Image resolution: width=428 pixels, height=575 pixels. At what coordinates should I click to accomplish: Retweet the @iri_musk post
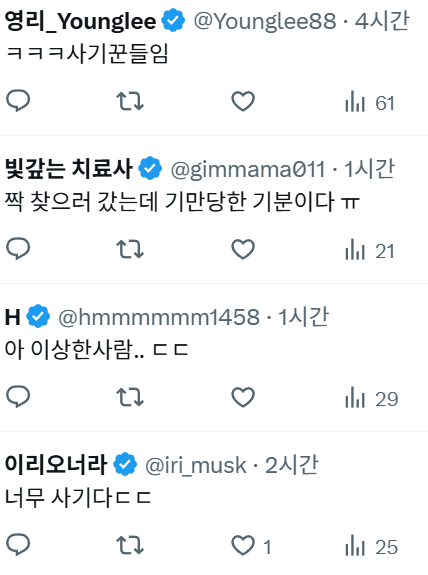(130, 545)
